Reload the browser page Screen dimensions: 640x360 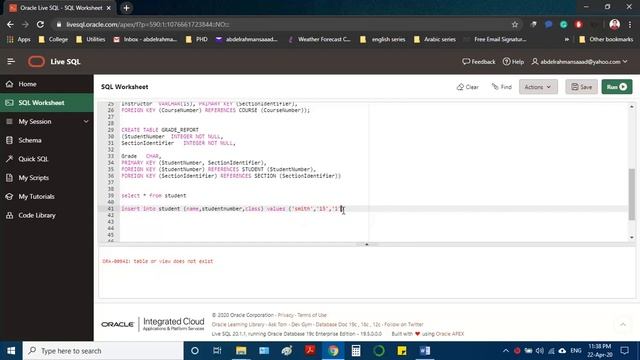coord(40,24)
